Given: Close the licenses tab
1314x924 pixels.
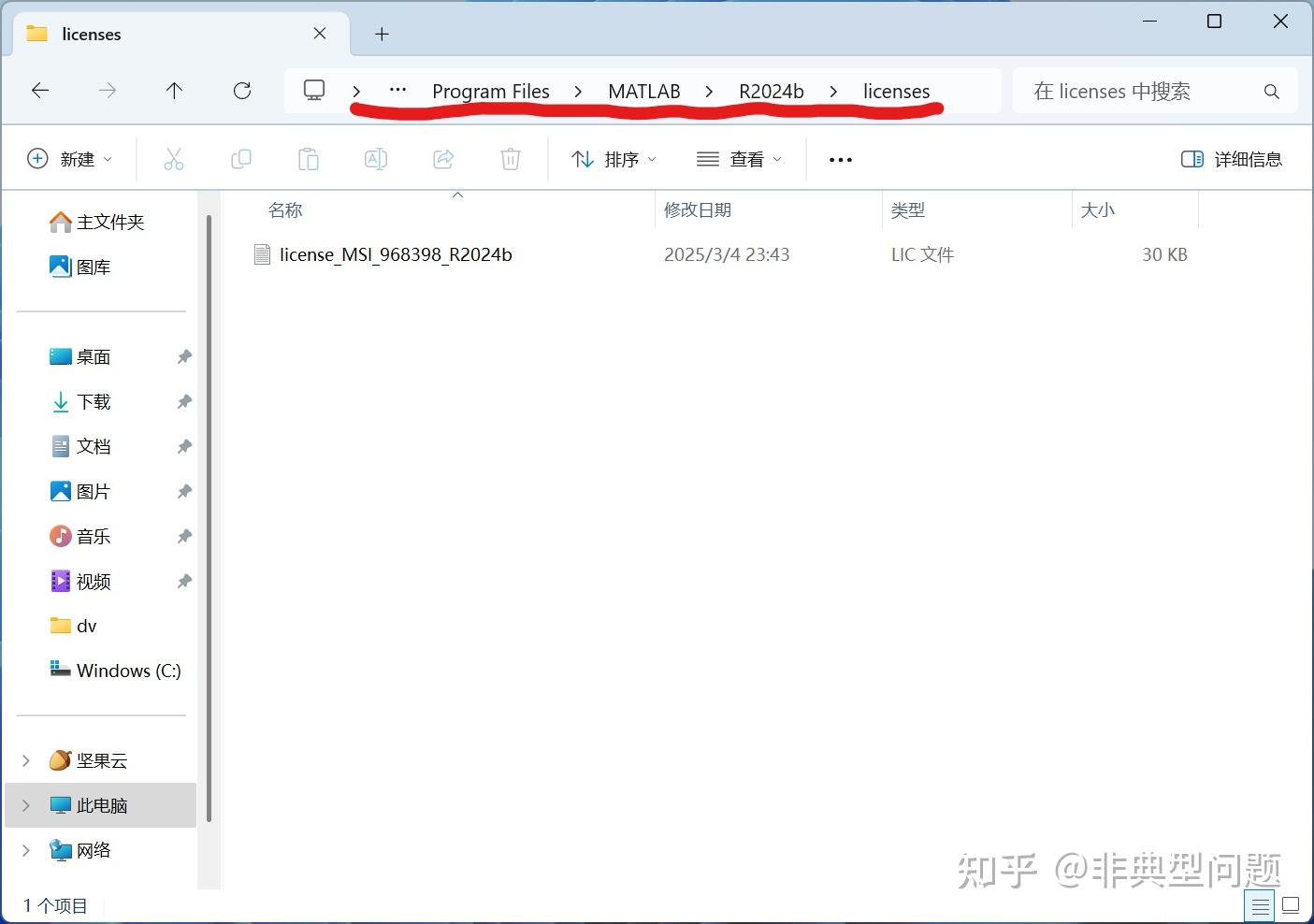Looking at the screenshot, I should 320,34.
